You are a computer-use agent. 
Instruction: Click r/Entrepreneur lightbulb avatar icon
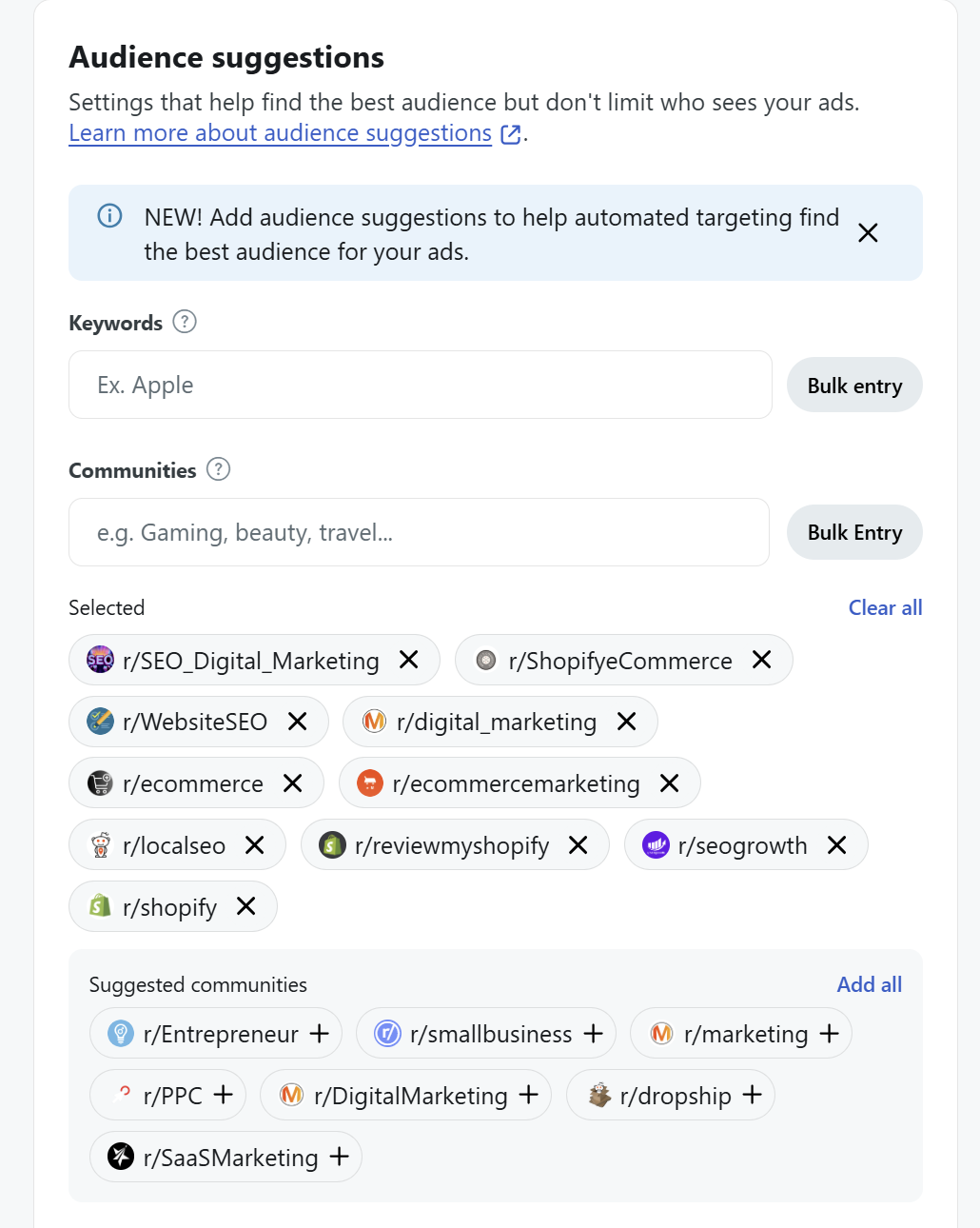pos(121,1033)
